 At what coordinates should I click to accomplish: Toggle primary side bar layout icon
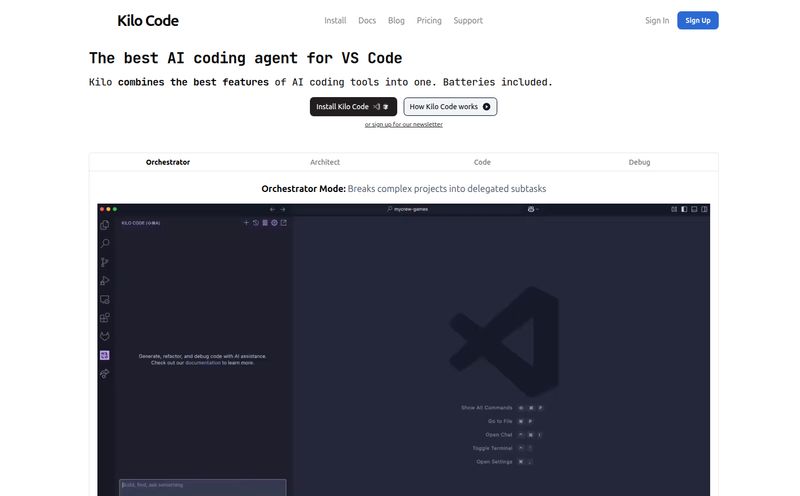[x=684, y=209]
